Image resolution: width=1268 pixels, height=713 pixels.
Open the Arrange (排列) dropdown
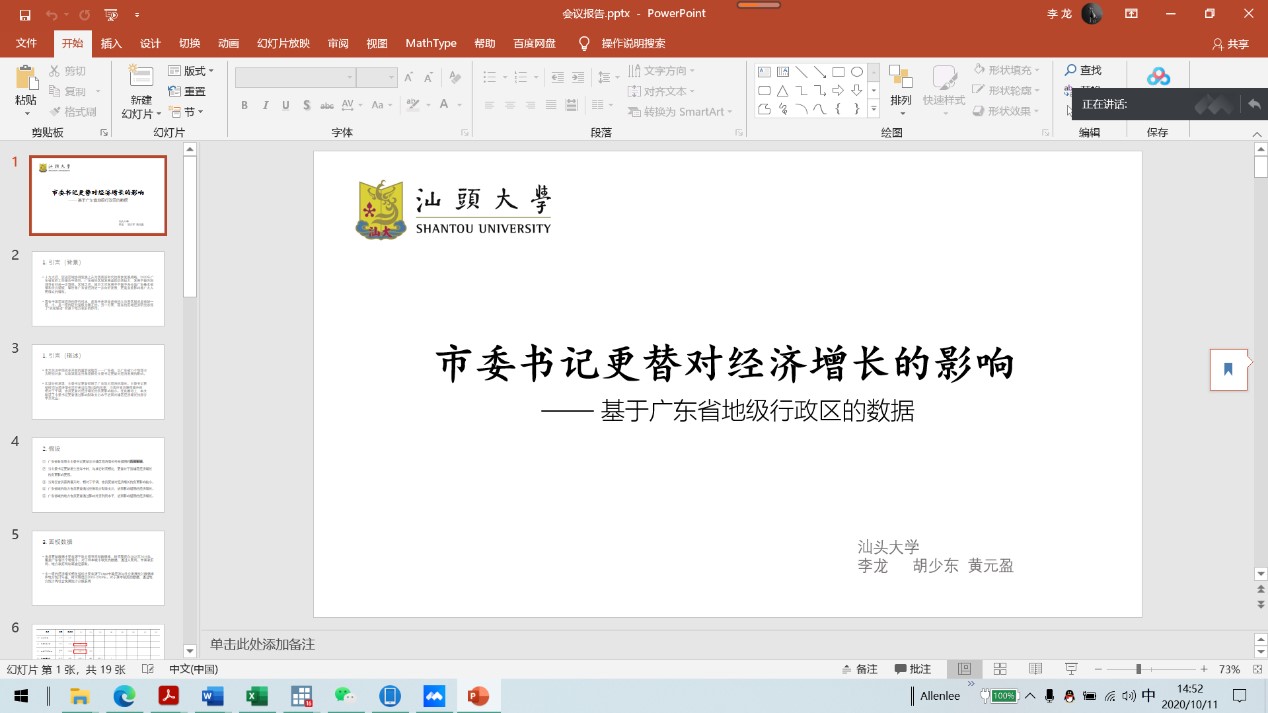click(901, 87)
